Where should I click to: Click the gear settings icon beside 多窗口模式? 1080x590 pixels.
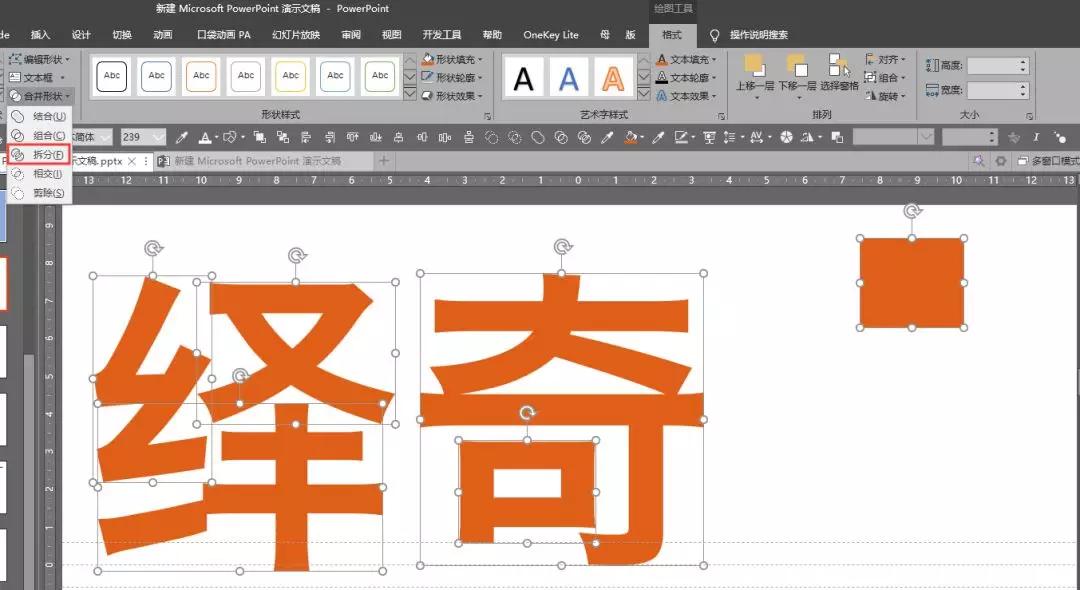[1001, 161]
